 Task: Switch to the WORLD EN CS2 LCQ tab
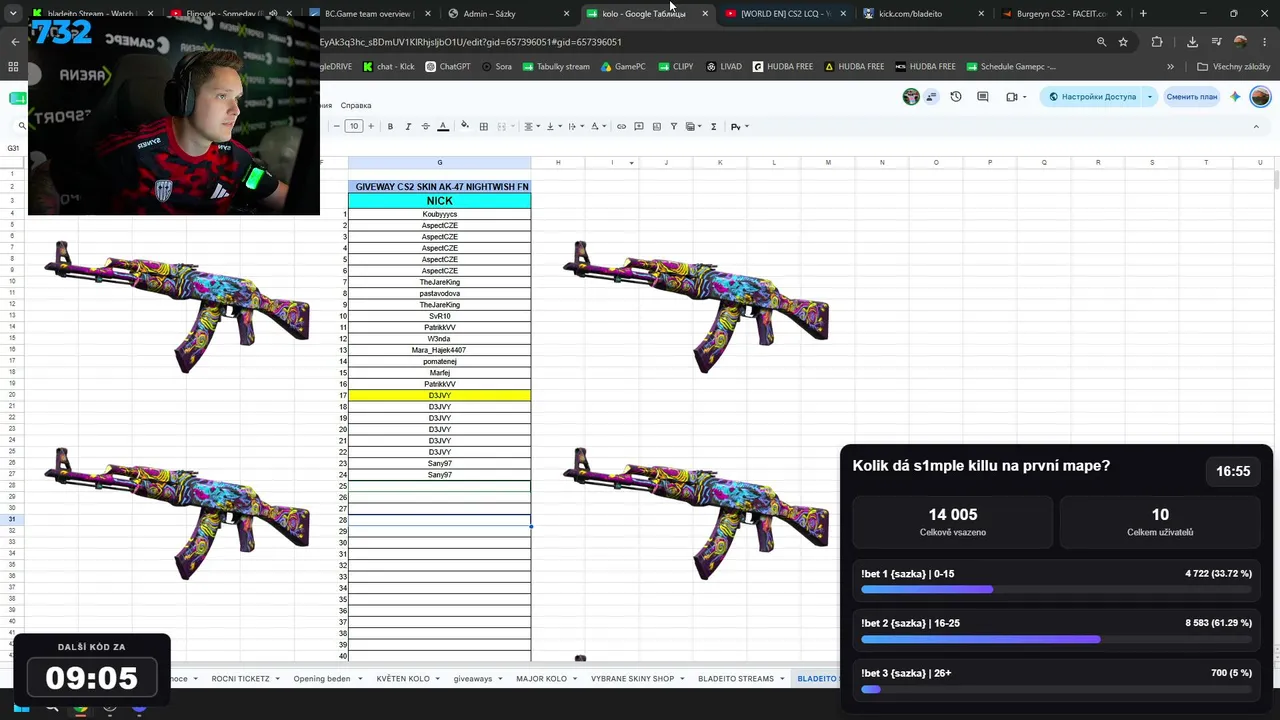click(785, 14)
